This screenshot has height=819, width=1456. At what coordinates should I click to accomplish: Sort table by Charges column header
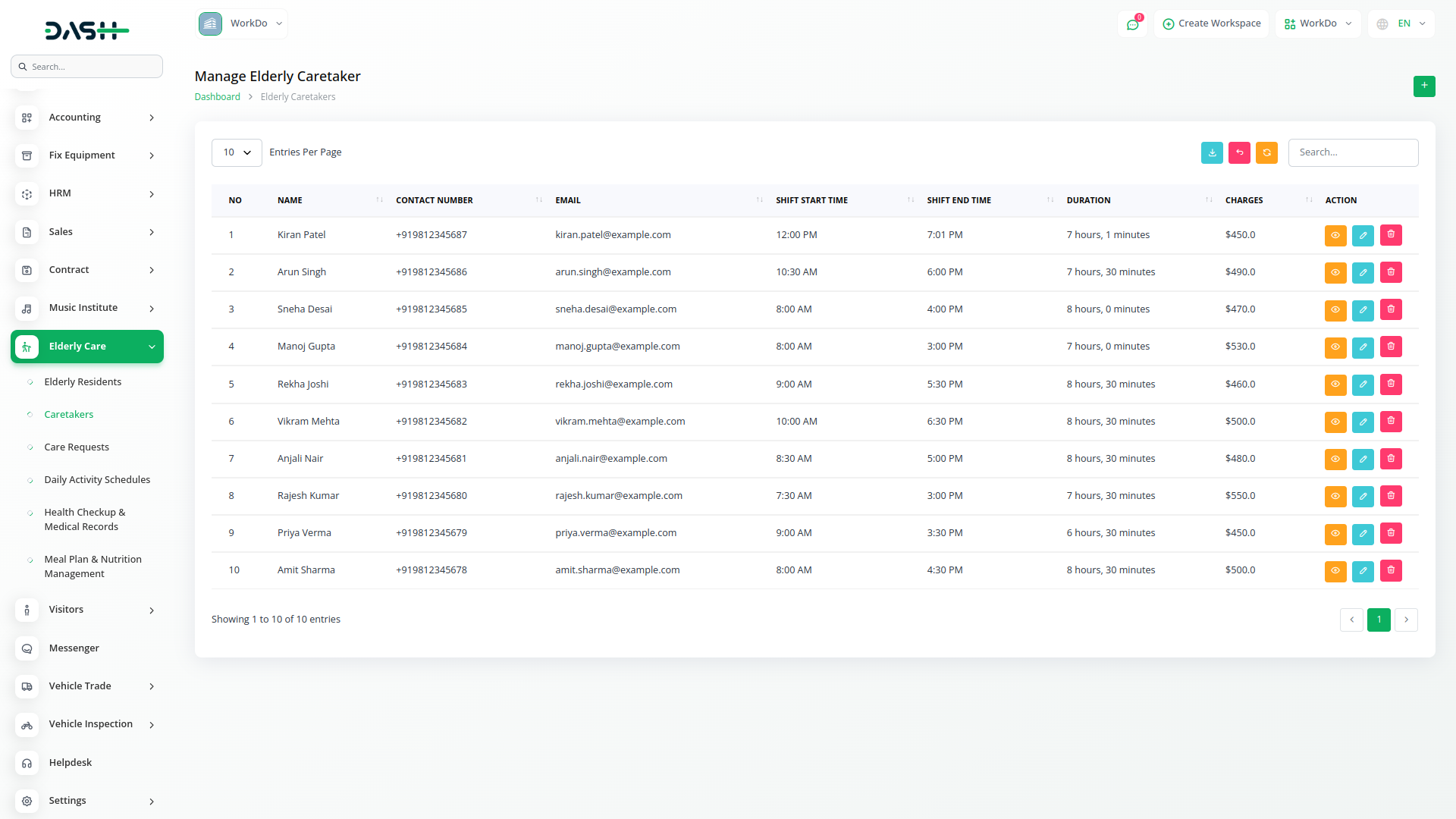click(x=1244, y=200)
